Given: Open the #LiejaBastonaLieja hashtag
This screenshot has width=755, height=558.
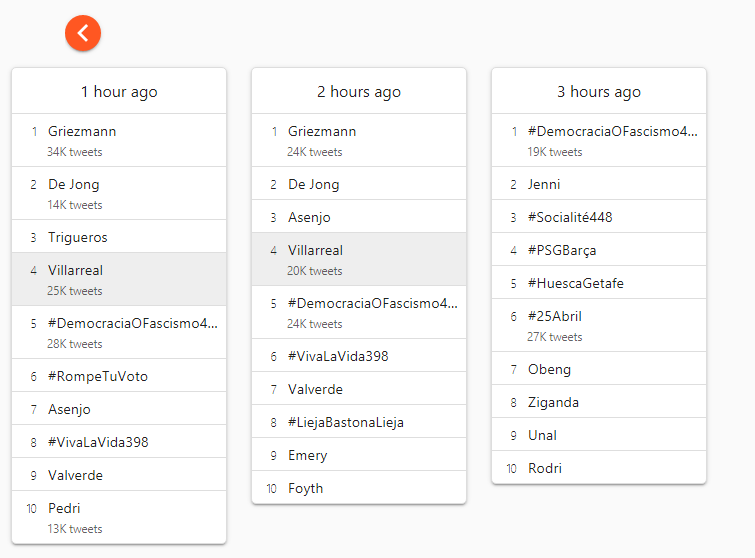Looking at the screenshot, I should 346,422.
